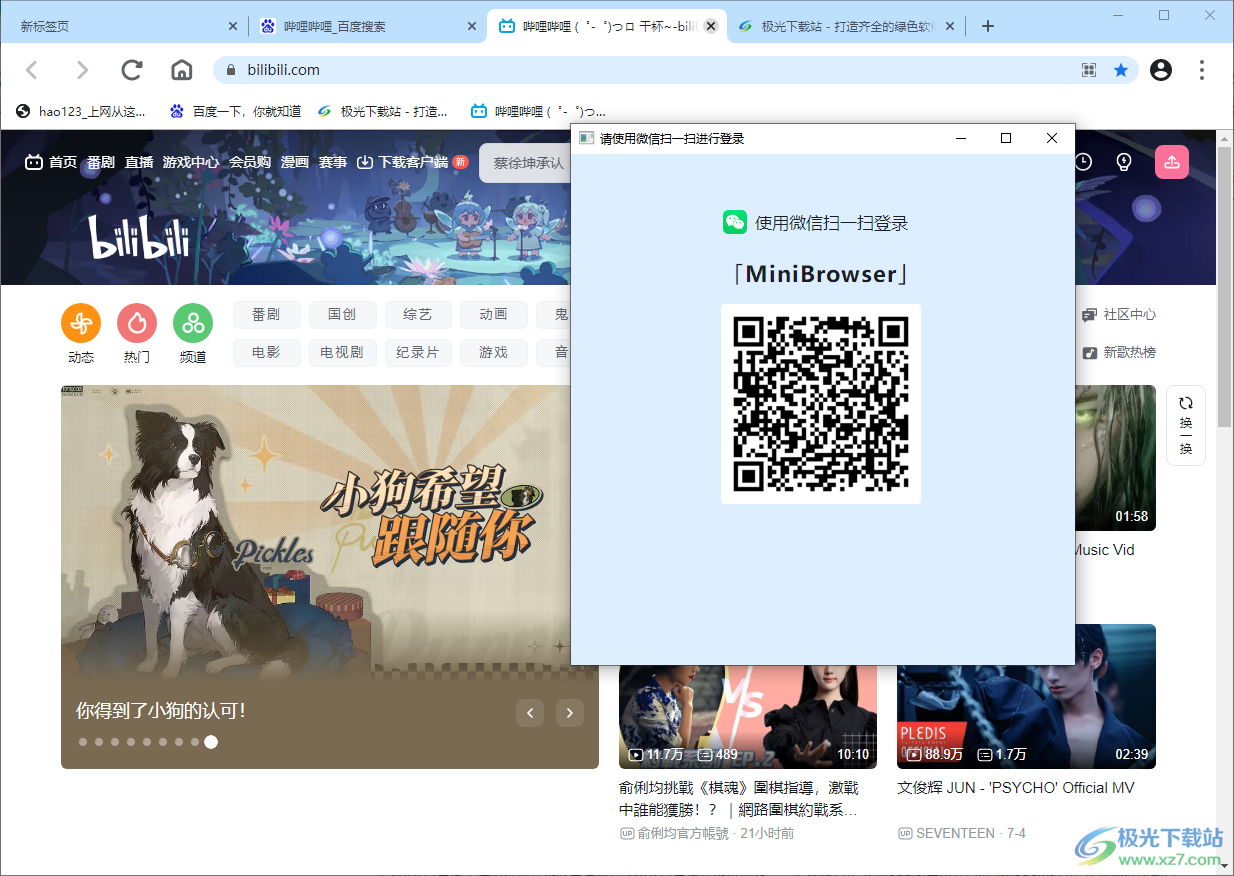This screenshot has height=876, width=1234.
Task: Open the Chrome profile avatar icon
Action: (x=1160, y=70)
